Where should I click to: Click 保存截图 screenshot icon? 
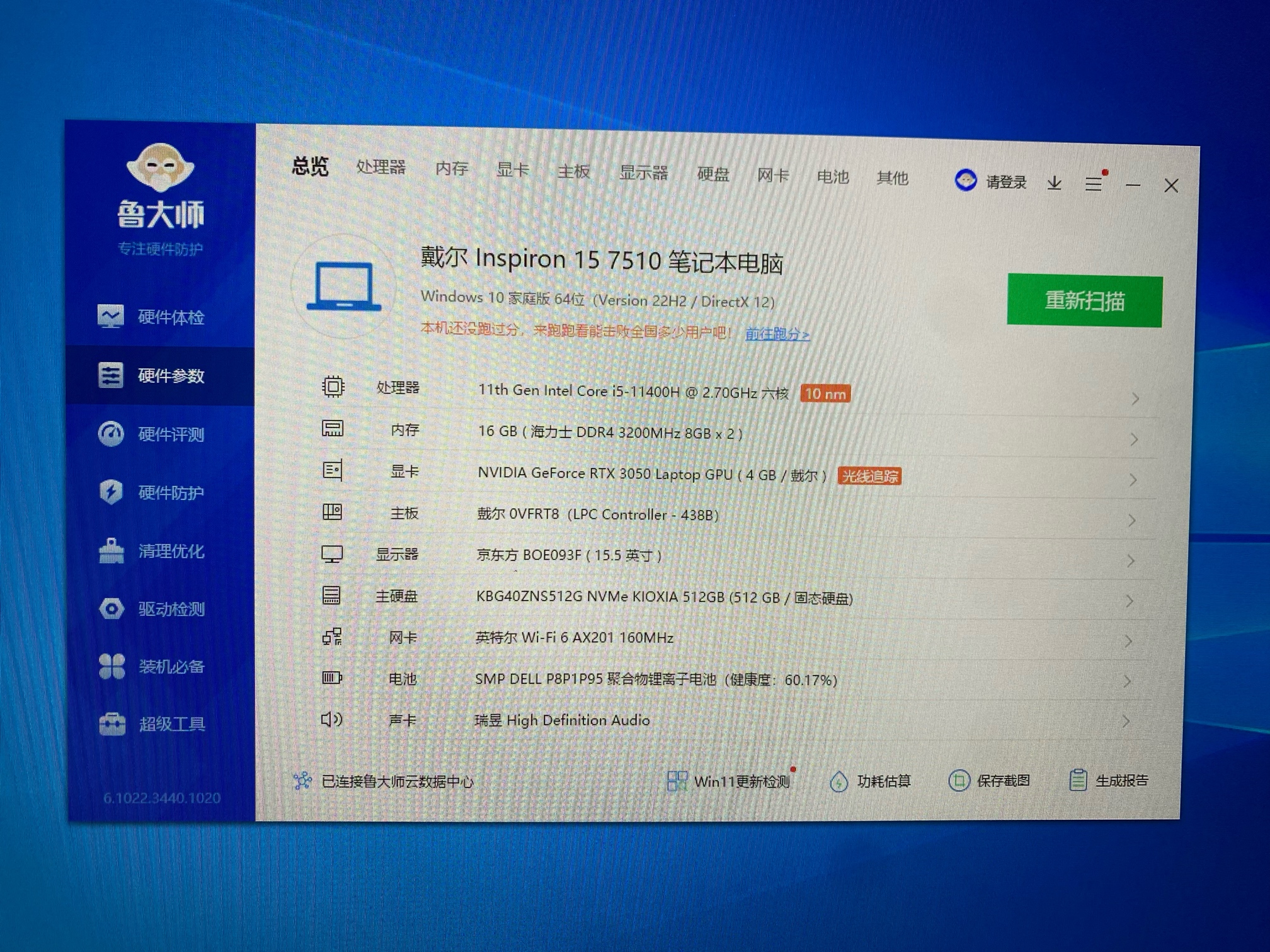[959, 781]
